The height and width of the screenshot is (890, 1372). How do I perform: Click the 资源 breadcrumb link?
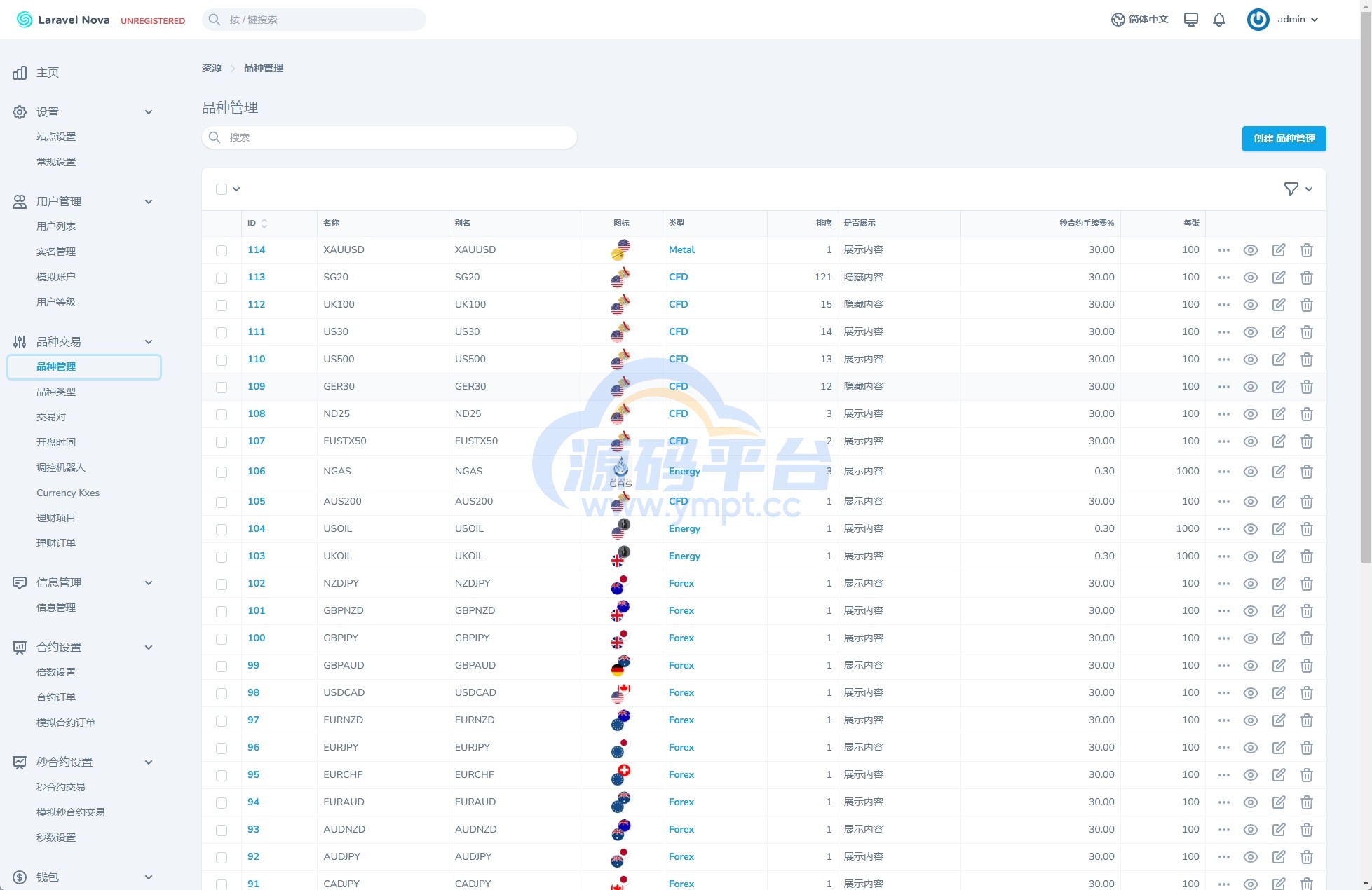tap(212, 69)
